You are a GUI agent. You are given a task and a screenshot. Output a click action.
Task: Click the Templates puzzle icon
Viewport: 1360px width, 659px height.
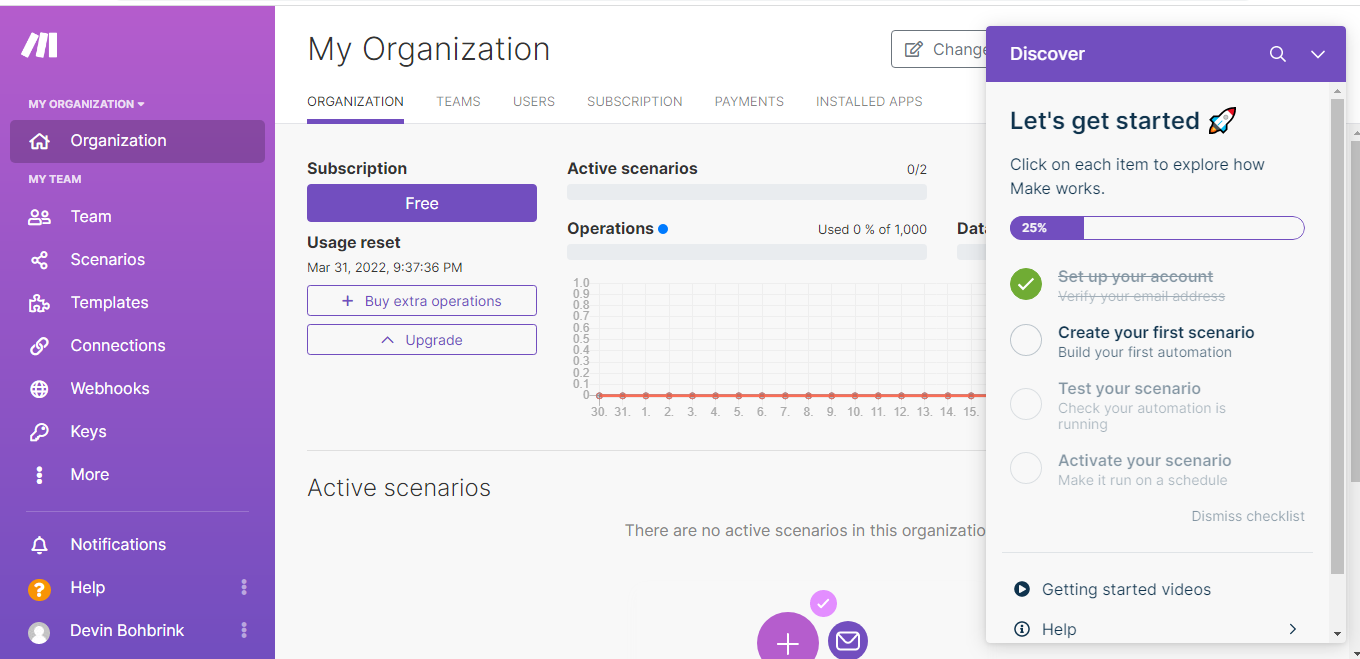(x=39, y=303)
